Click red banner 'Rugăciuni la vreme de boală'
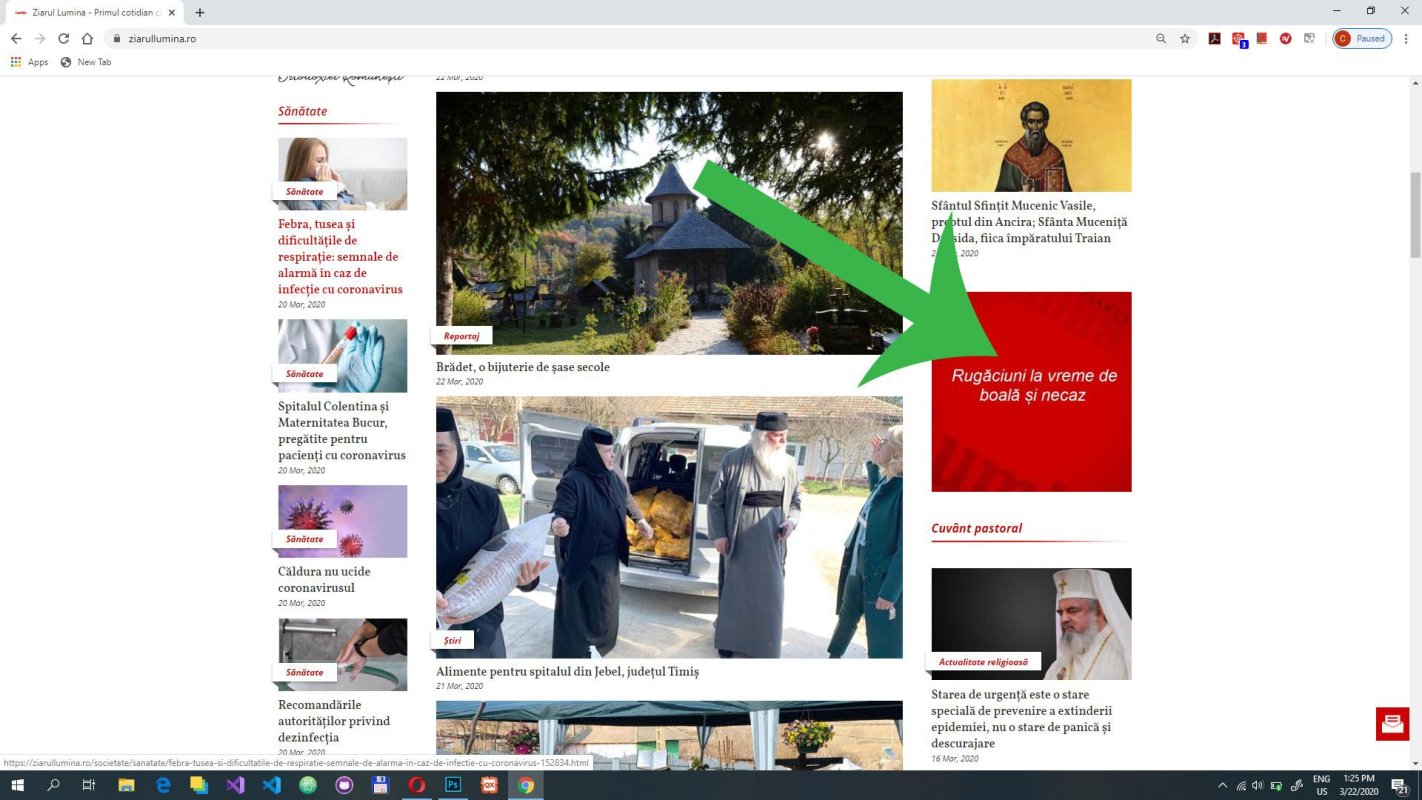This screenshot has width=1422, height=800. coord(1031,392)
